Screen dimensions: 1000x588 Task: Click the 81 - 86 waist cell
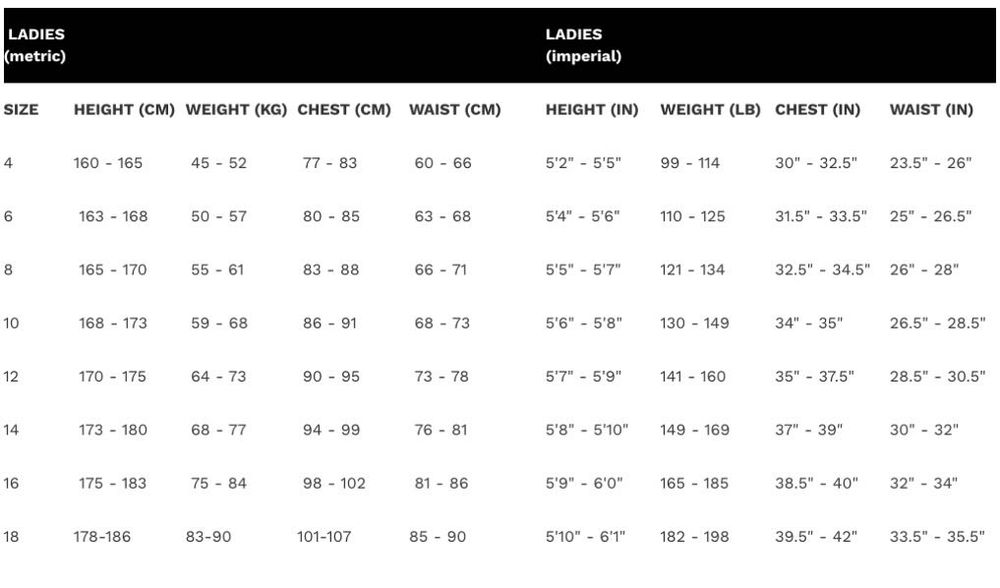(x=440, y=483)
